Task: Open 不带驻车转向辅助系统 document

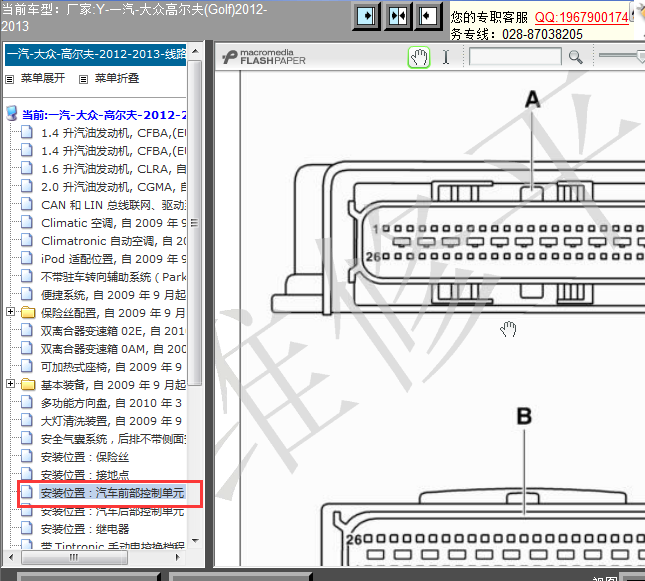Action: coord(114,277)
